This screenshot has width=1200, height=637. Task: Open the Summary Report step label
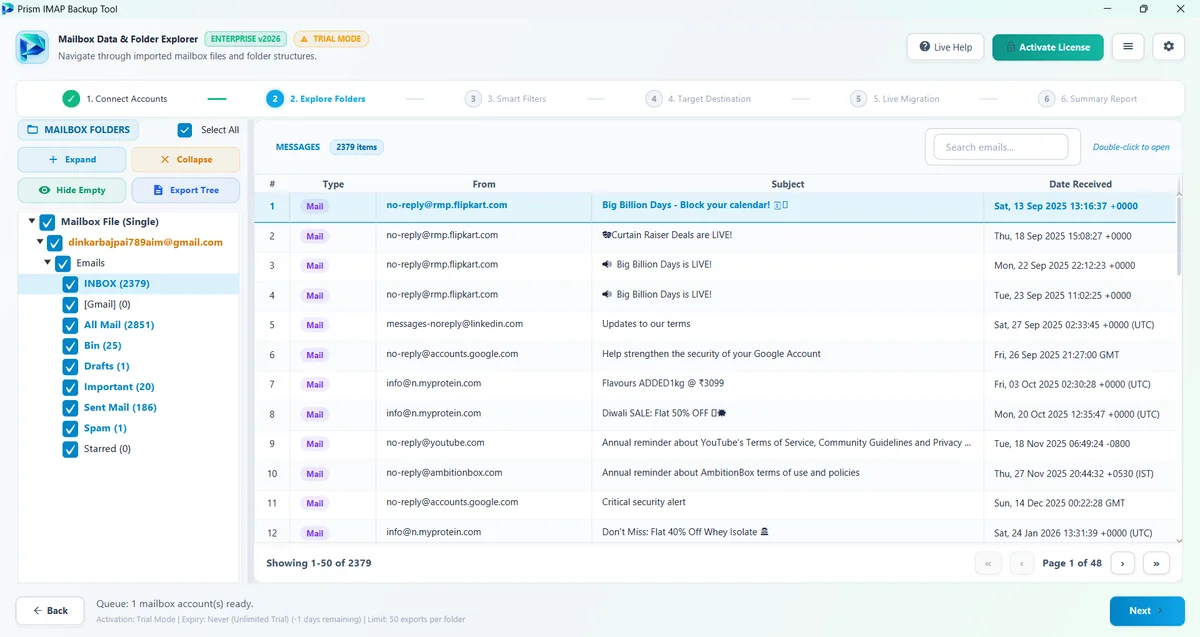1099,99
